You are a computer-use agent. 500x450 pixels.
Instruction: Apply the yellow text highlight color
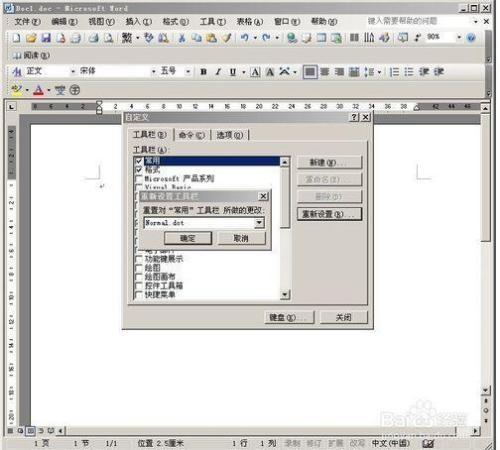[17, 90]
